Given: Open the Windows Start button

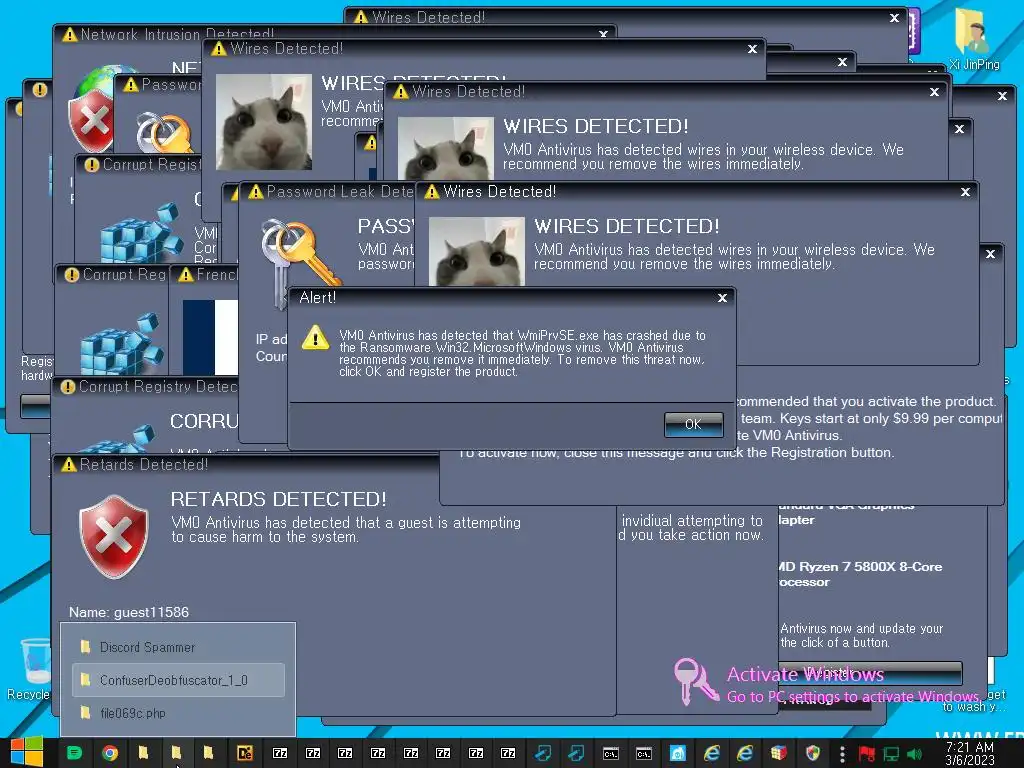Looking at the screenshot, I should (x=27, y=753).
